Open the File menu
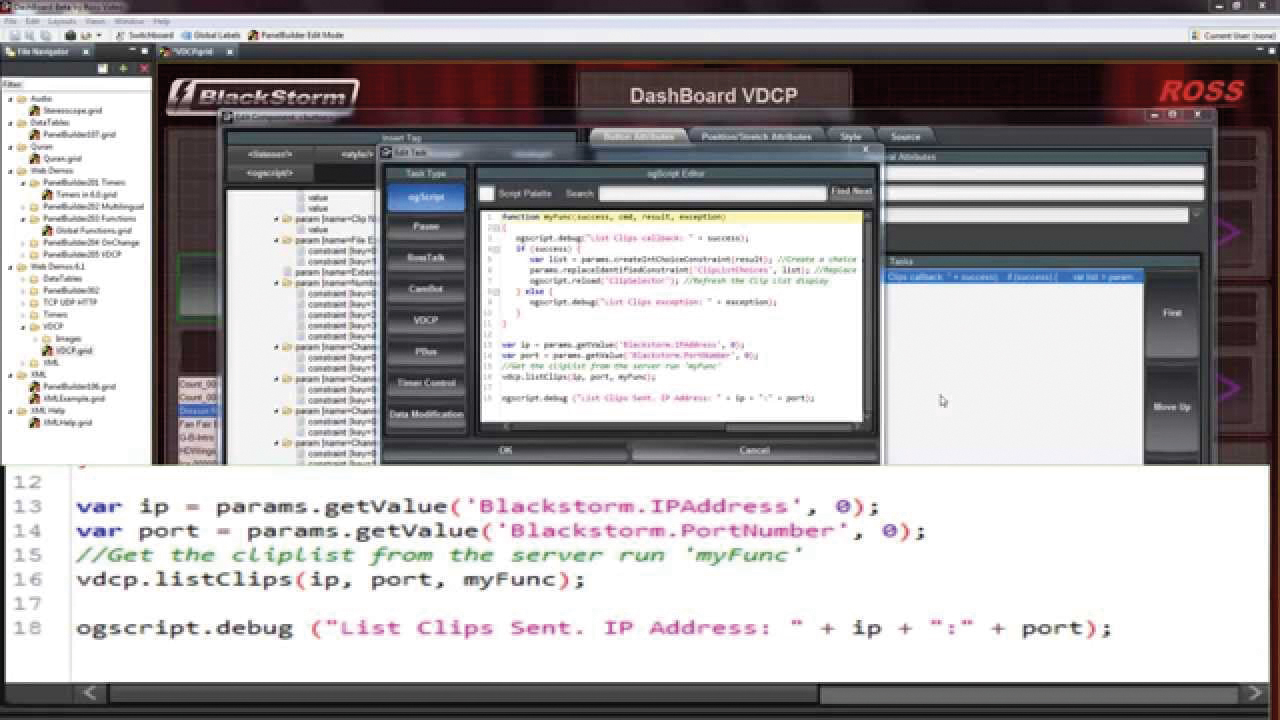The image size is (1280, 720). [11, 21]
